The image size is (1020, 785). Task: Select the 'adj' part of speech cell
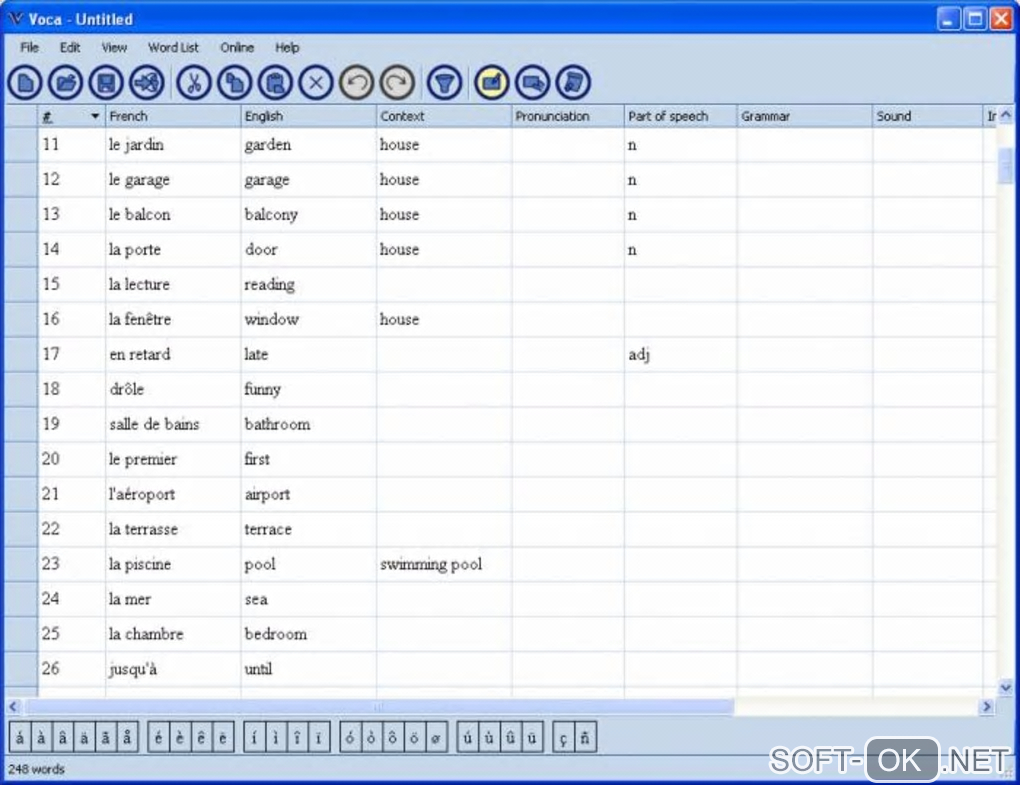(680, 354)
